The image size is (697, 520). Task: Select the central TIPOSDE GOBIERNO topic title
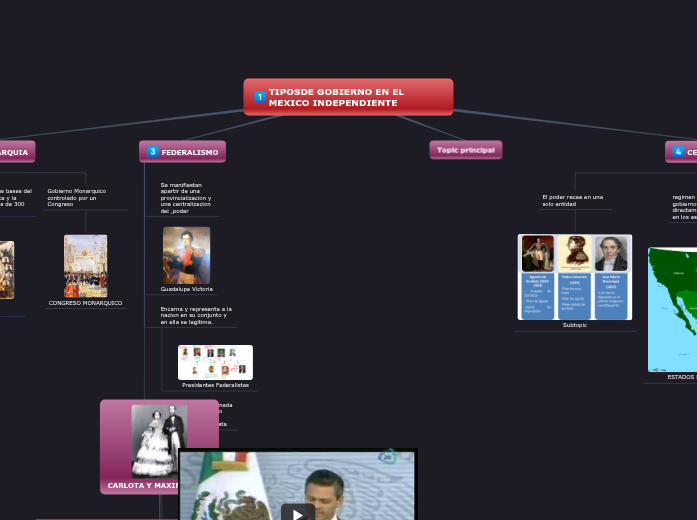[336, 97]
